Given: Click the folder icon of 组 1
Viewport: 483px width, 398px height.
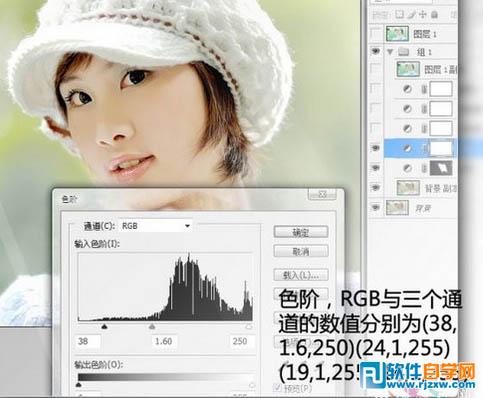Looking at the screenshot, I should pyautogui.click(x=404, y=52).
